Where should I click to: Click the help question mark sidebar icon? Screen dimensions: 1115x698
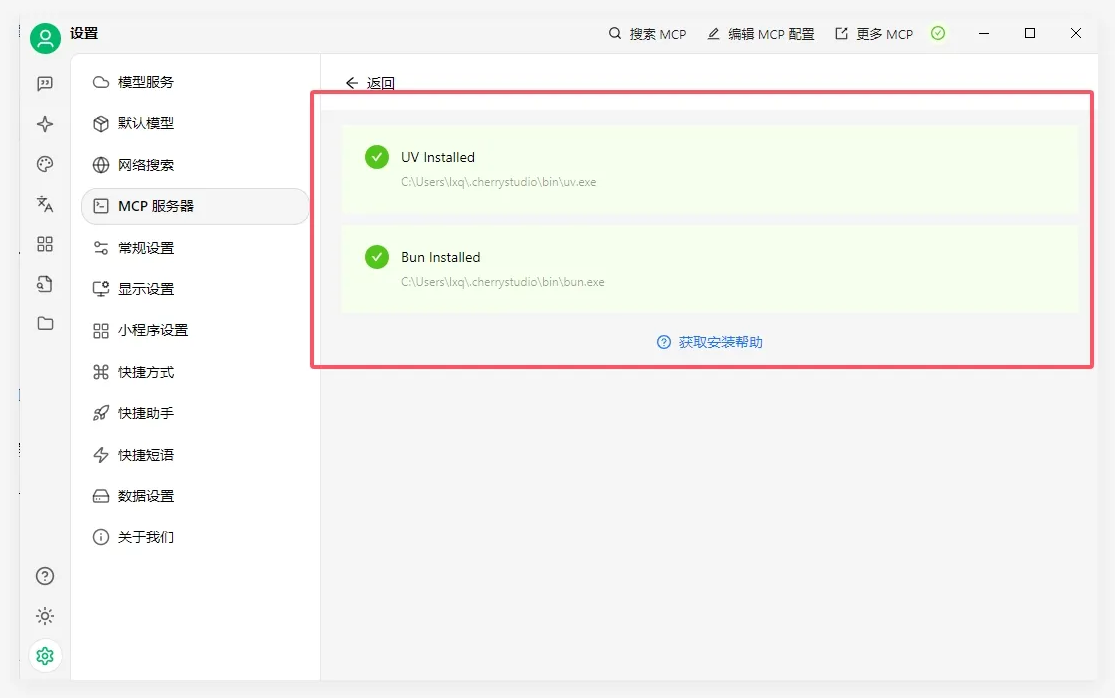point(45,576)
